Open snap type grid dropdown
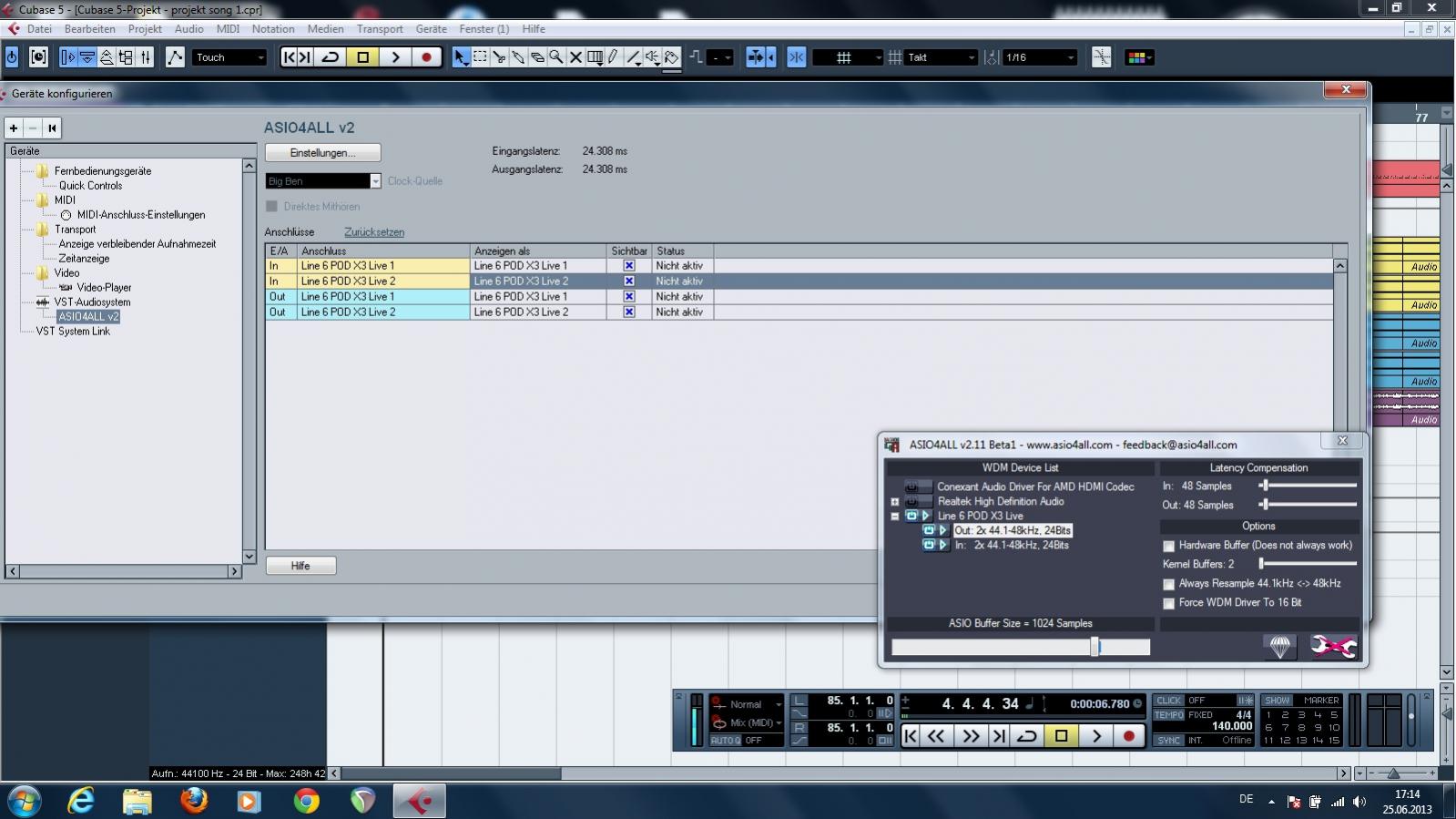 (848, 57)
